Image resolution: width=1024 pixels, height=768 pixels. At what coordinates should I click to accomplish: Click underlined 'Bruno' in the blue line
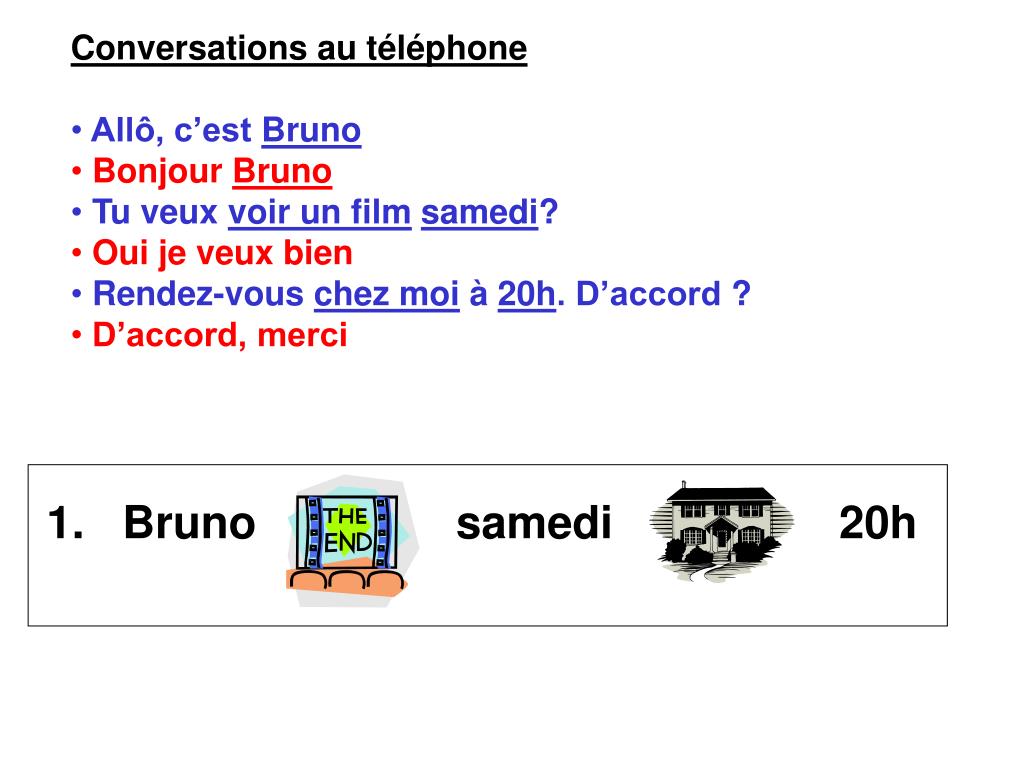point(312,130)
